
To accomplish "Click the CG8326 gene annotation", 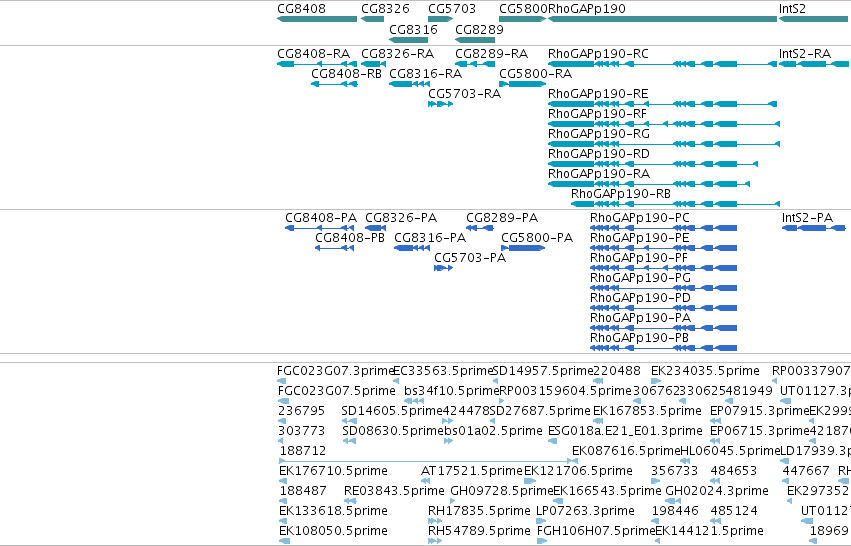I will pos(372,19).
